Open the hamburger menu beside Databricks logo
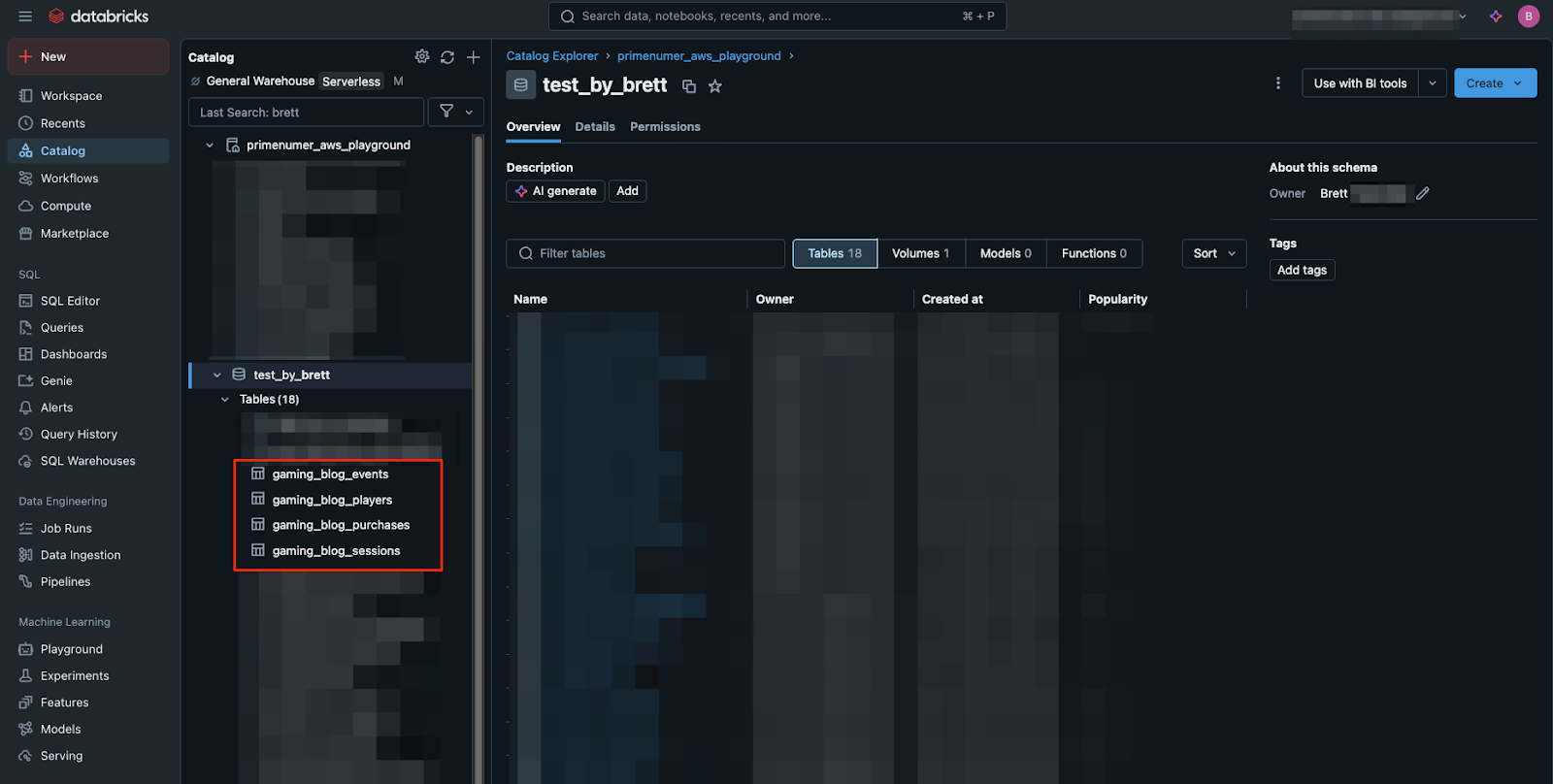Viewport: 1553px width, 784px height. coord(25,16)
